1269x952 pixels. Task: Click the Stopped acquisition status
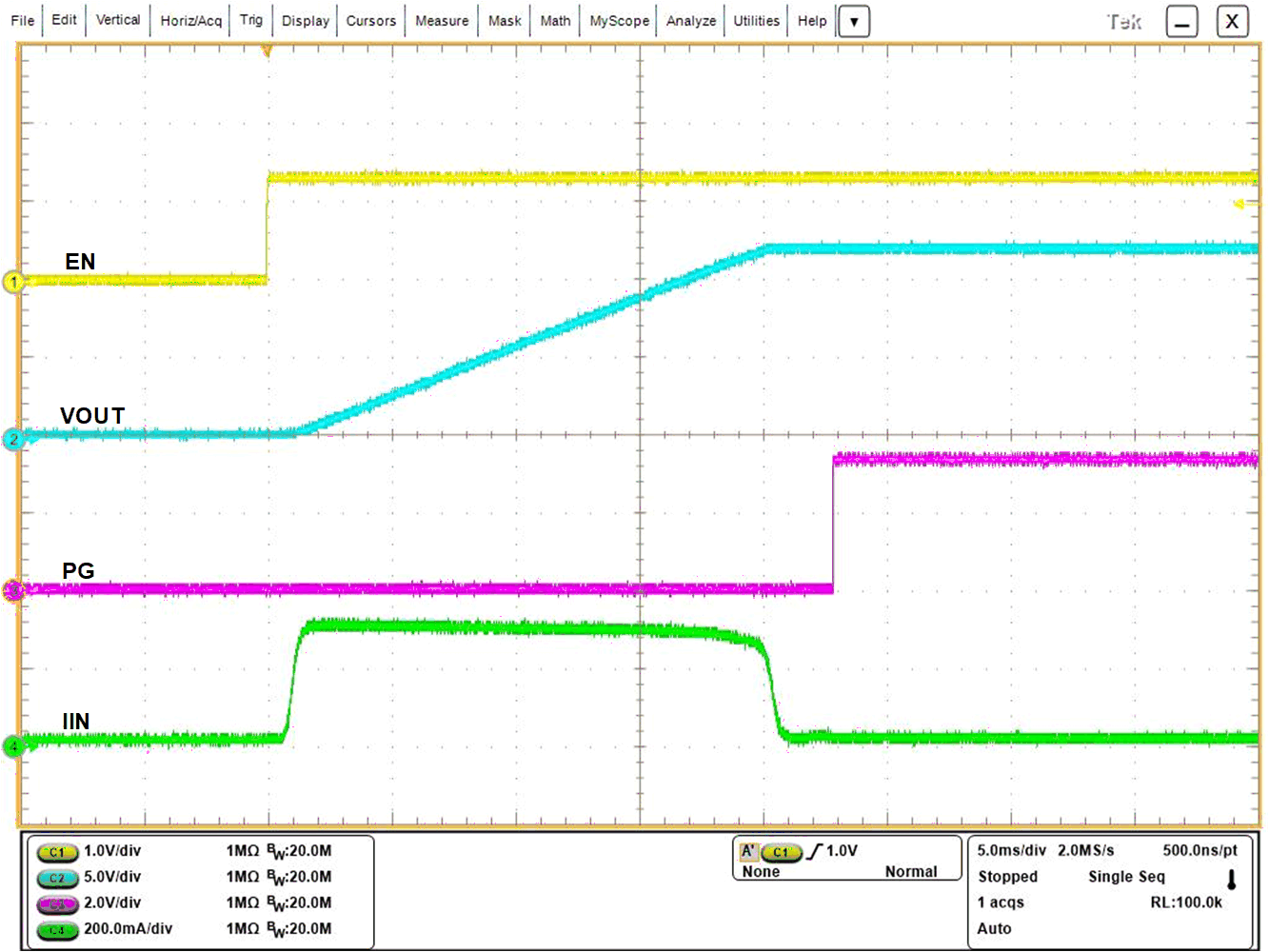point(1008,876)
